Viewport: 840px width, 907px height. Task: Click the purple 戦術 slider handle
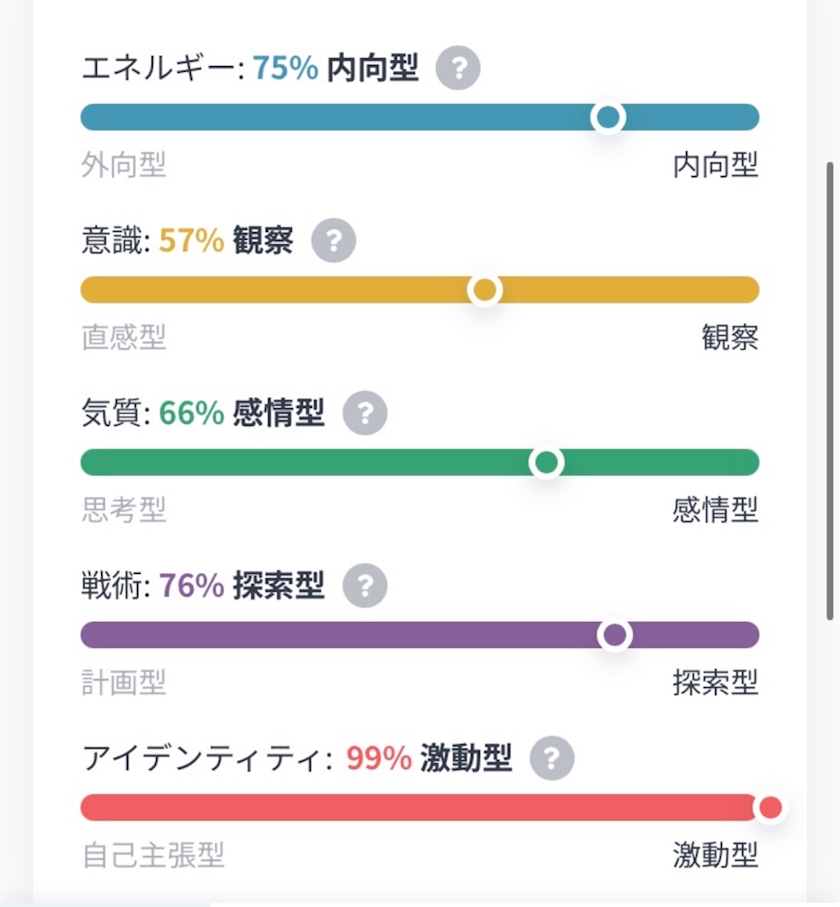614,635
